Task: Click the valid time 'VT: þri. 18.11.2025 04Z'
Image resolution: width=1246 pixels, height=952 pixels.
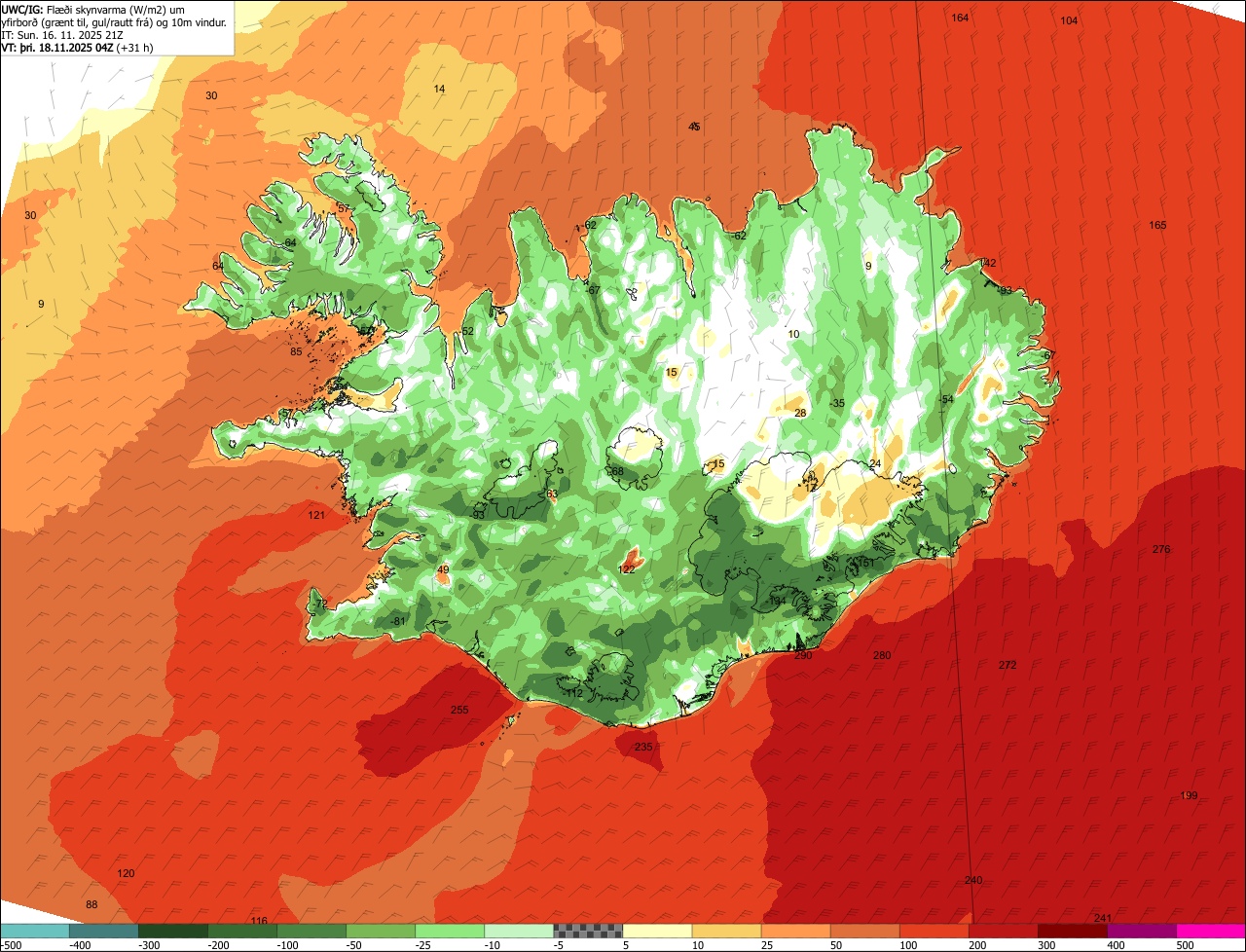Action: coord(56,47)
